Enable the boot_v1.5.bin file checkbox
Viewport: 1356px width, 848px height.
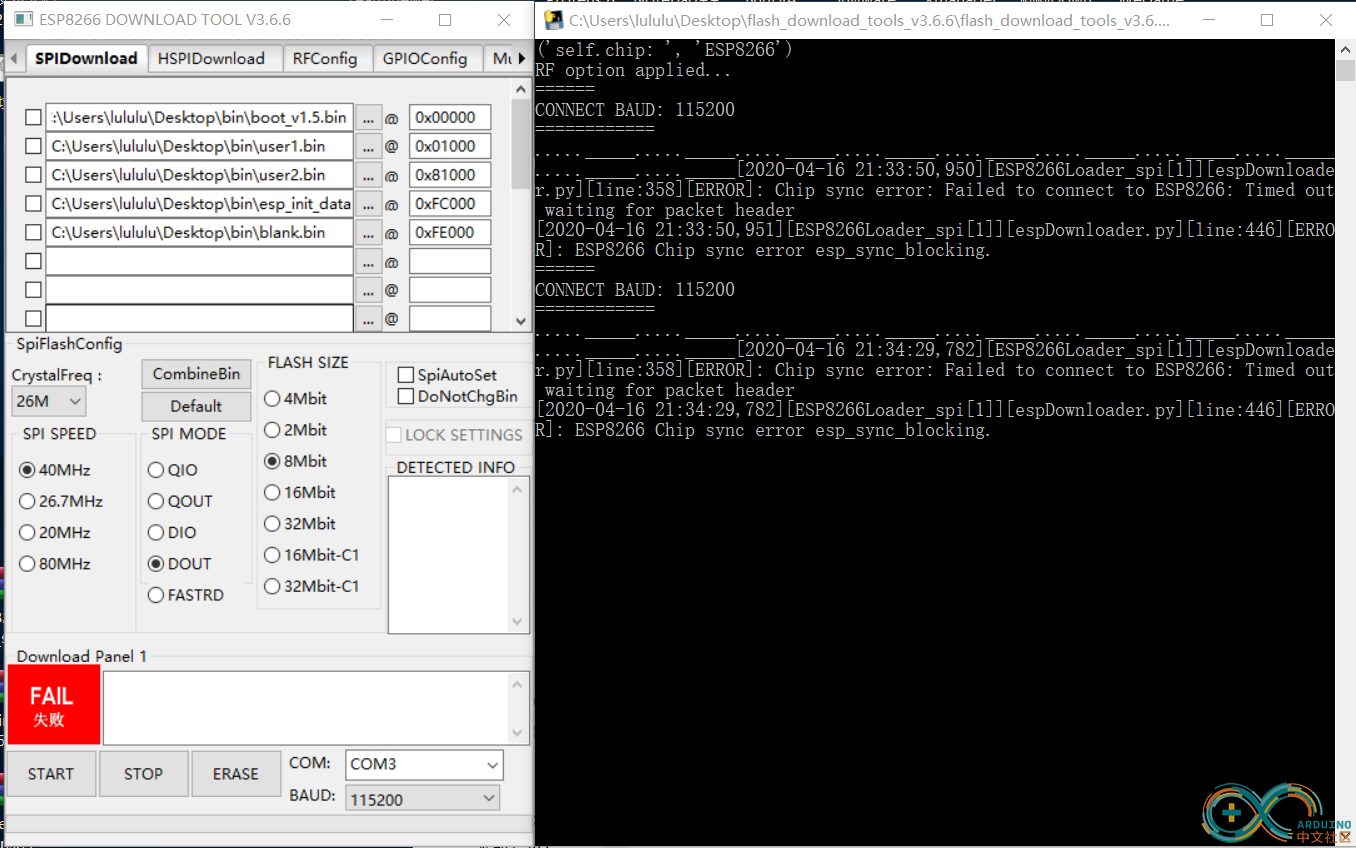point(33,118)
